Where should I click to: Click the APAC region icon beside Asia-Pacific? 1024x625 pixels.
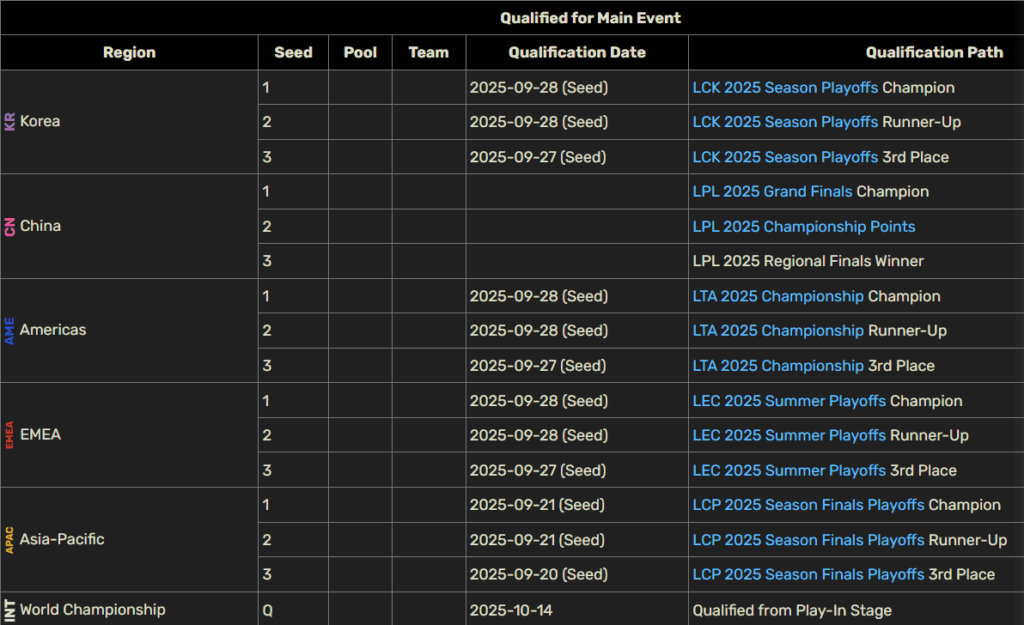coord(10,540)
